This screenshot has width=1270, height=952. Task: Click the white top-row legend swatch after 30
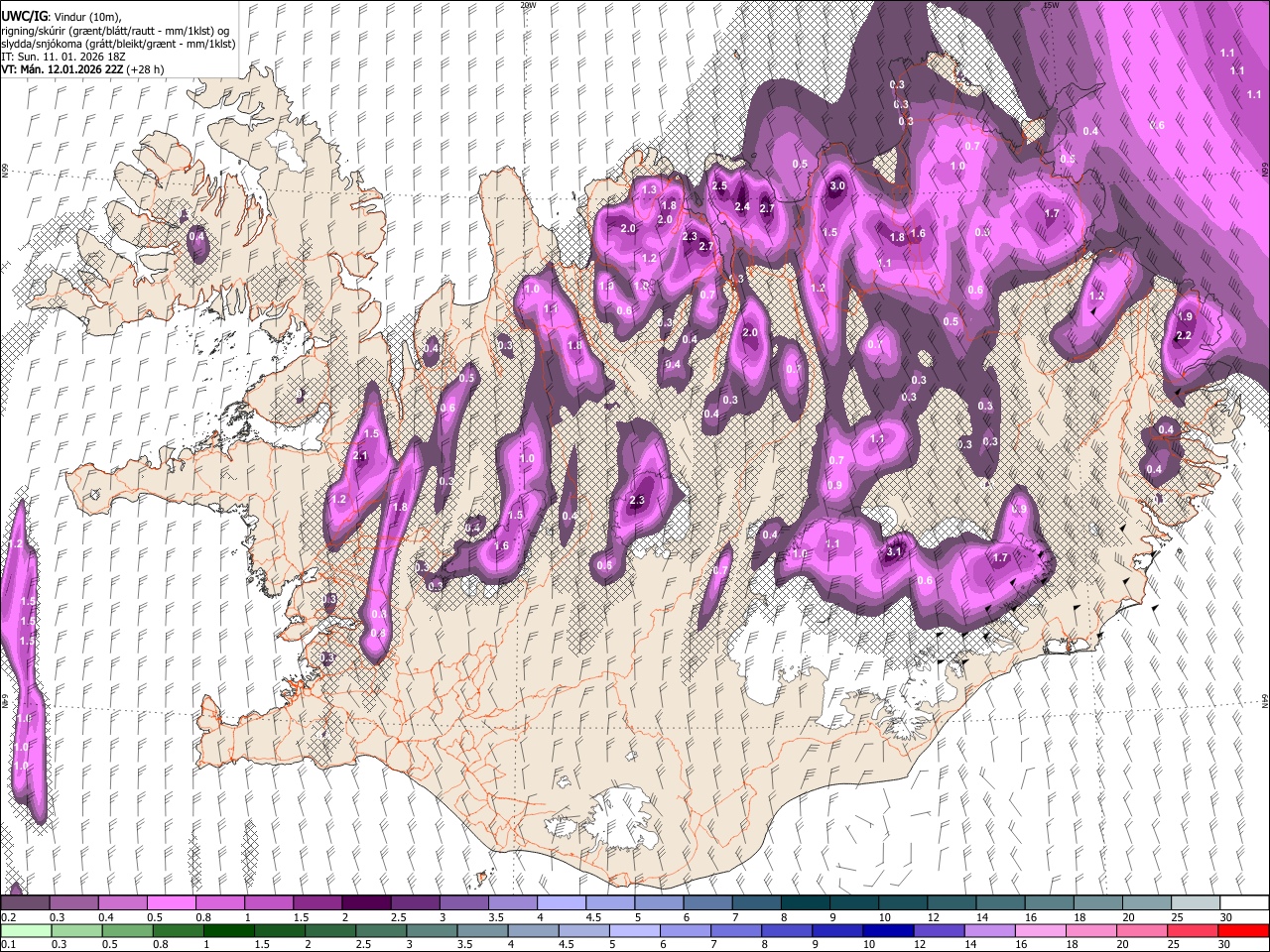[1243, 903]
